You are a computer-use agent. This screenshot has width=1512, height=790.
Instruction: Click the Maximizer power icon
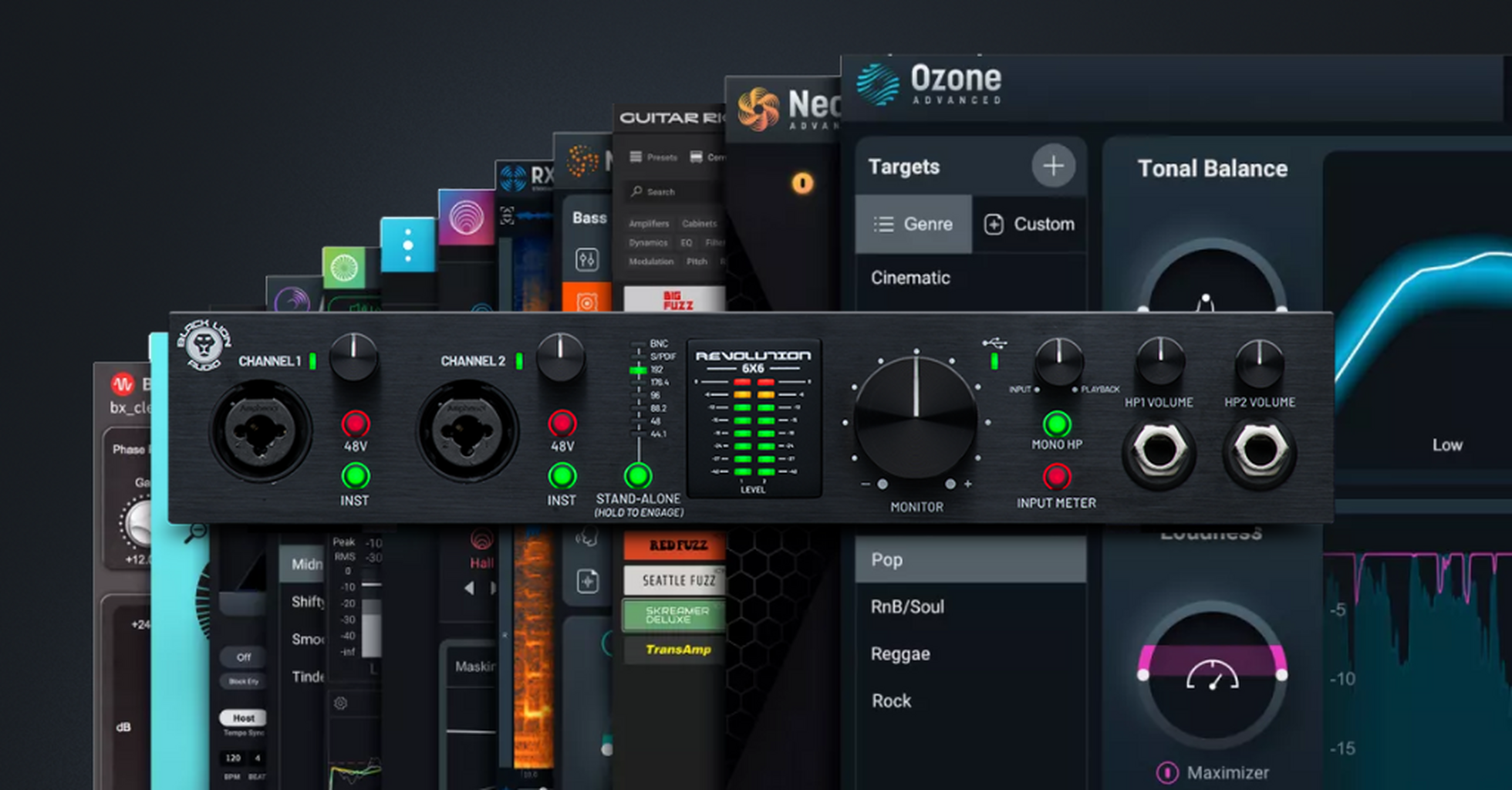tap(1167, 772)
